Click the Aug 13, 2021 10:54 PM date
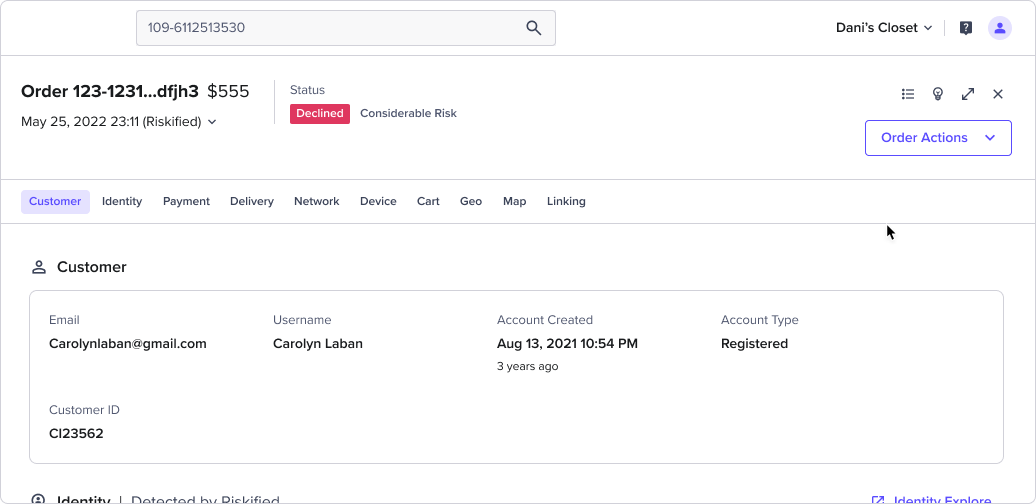Image resolution: width=1036 pixels, height=504 pixels. pos(568,344)
